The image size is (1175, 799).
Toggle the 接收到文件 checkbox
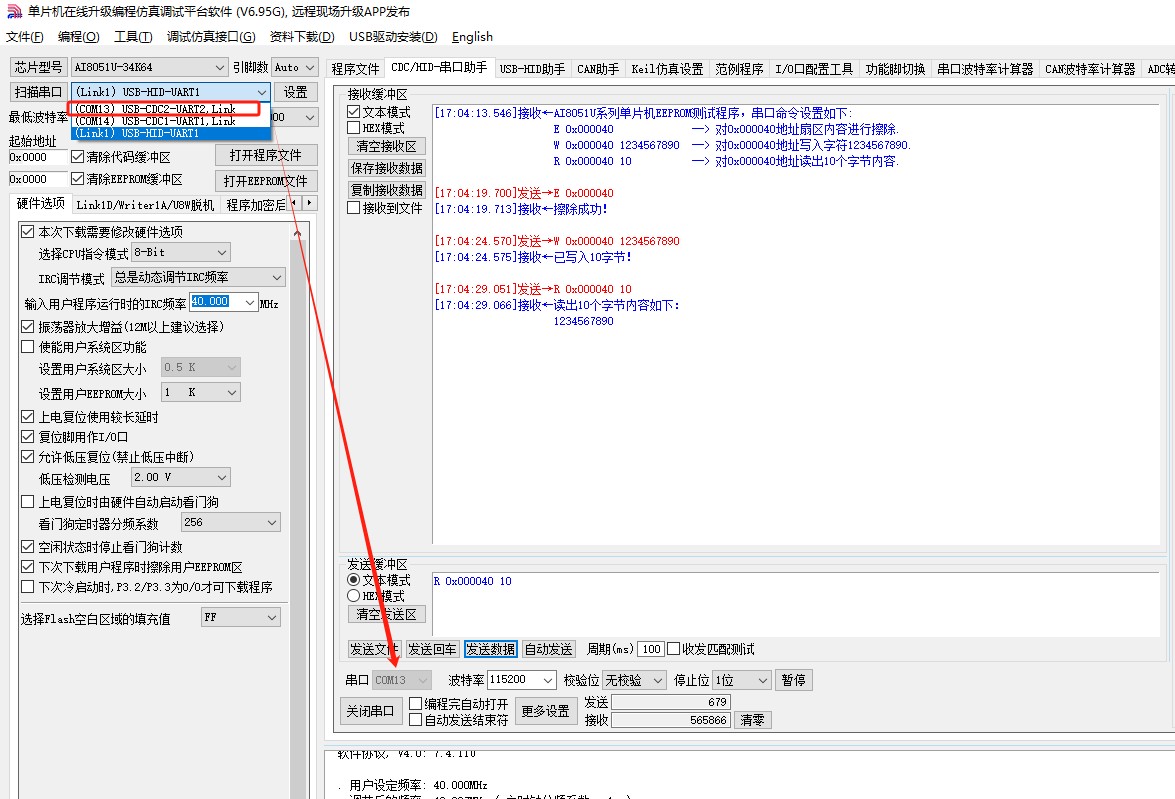pyautogui.click(x=354, y=208)
